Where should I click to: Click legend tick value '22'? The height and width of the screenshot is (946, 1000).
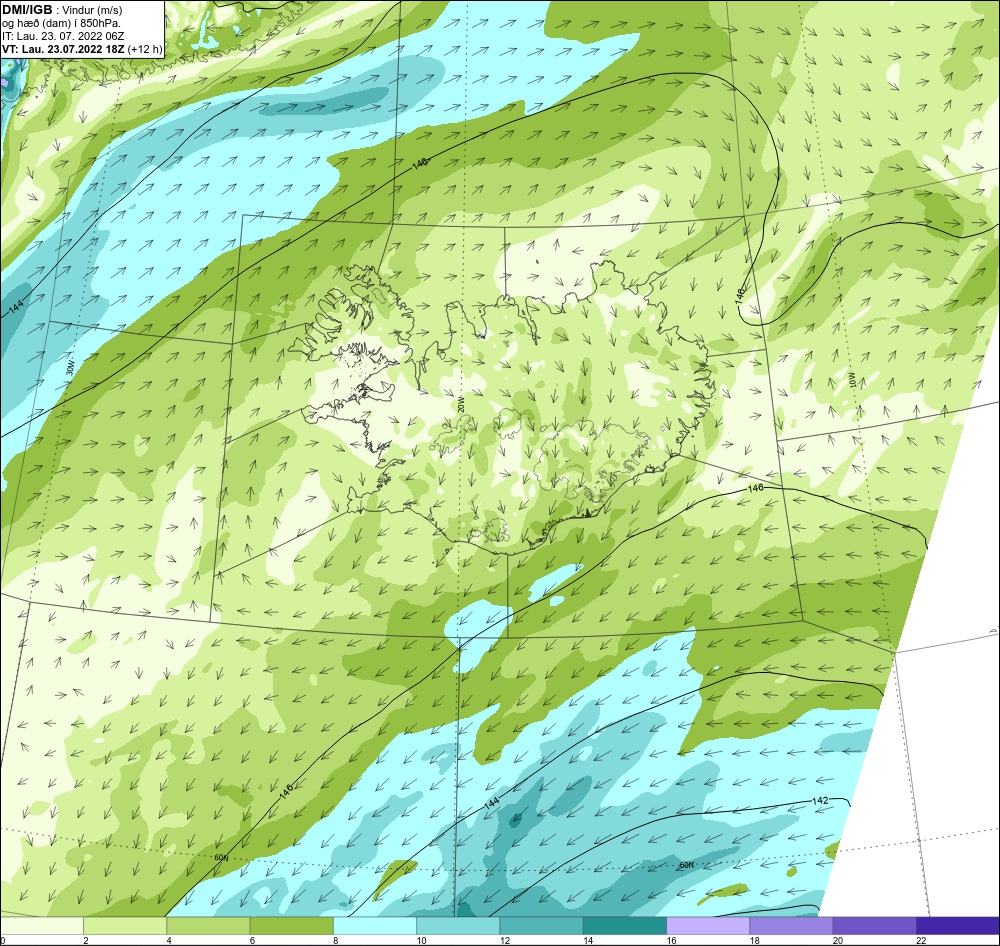point(922,940)
